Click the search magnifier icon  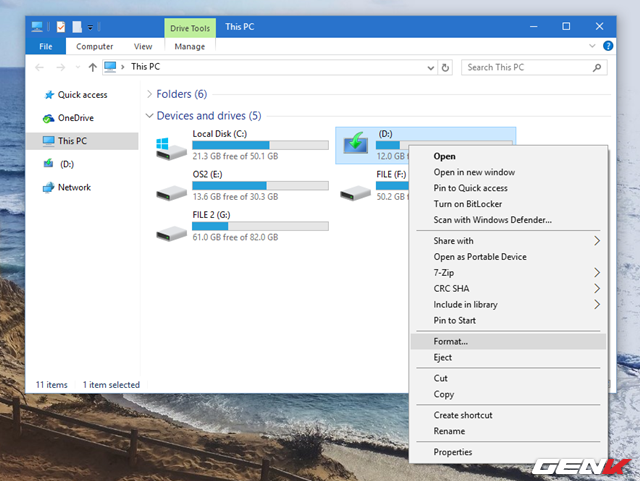pyautogui.click(x=597, y=68)
